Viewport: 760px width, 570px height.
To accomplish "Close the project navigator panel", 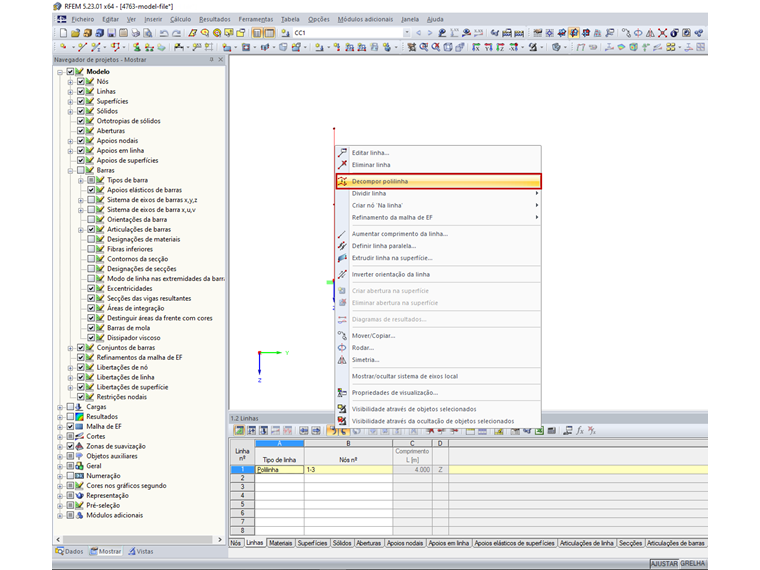I will (221, 60).
